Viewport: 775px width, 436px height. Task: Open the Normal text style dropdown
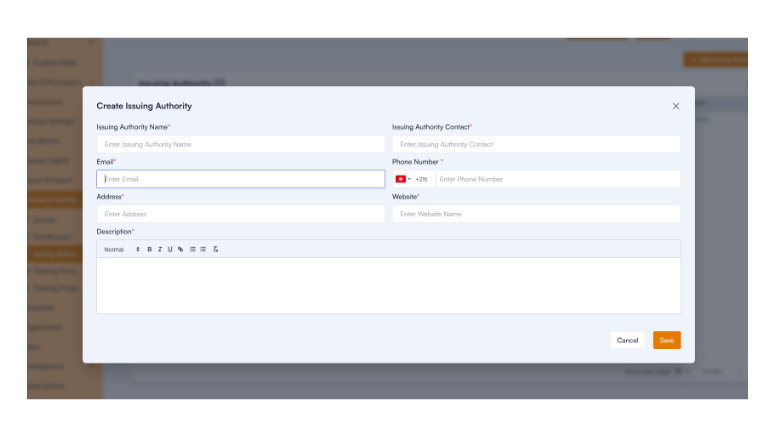[x=121, y=249]
